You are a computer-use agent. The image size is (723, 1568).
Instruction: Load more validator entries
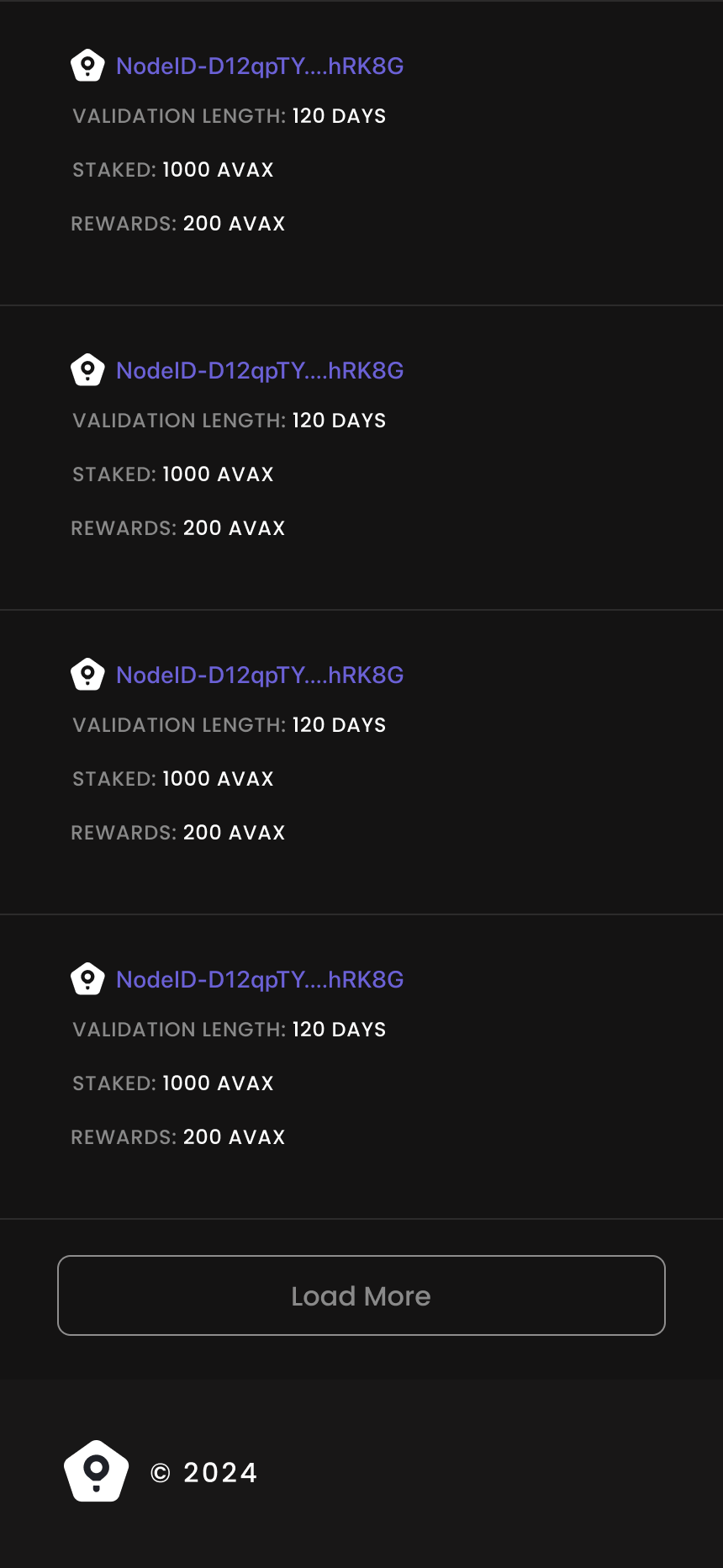(361, 1295)
